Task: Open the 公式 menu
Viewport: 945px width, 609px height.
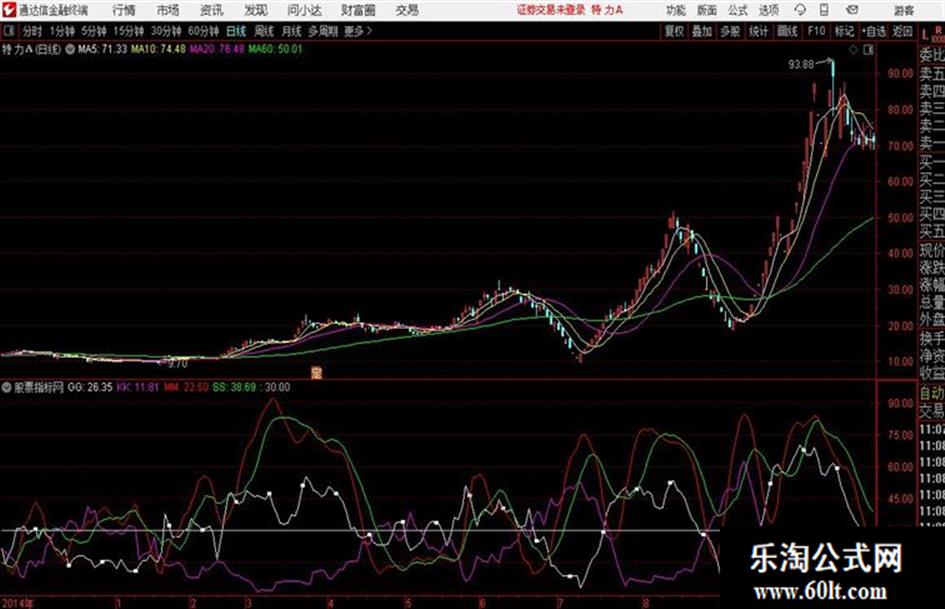Action: point(738,10)
